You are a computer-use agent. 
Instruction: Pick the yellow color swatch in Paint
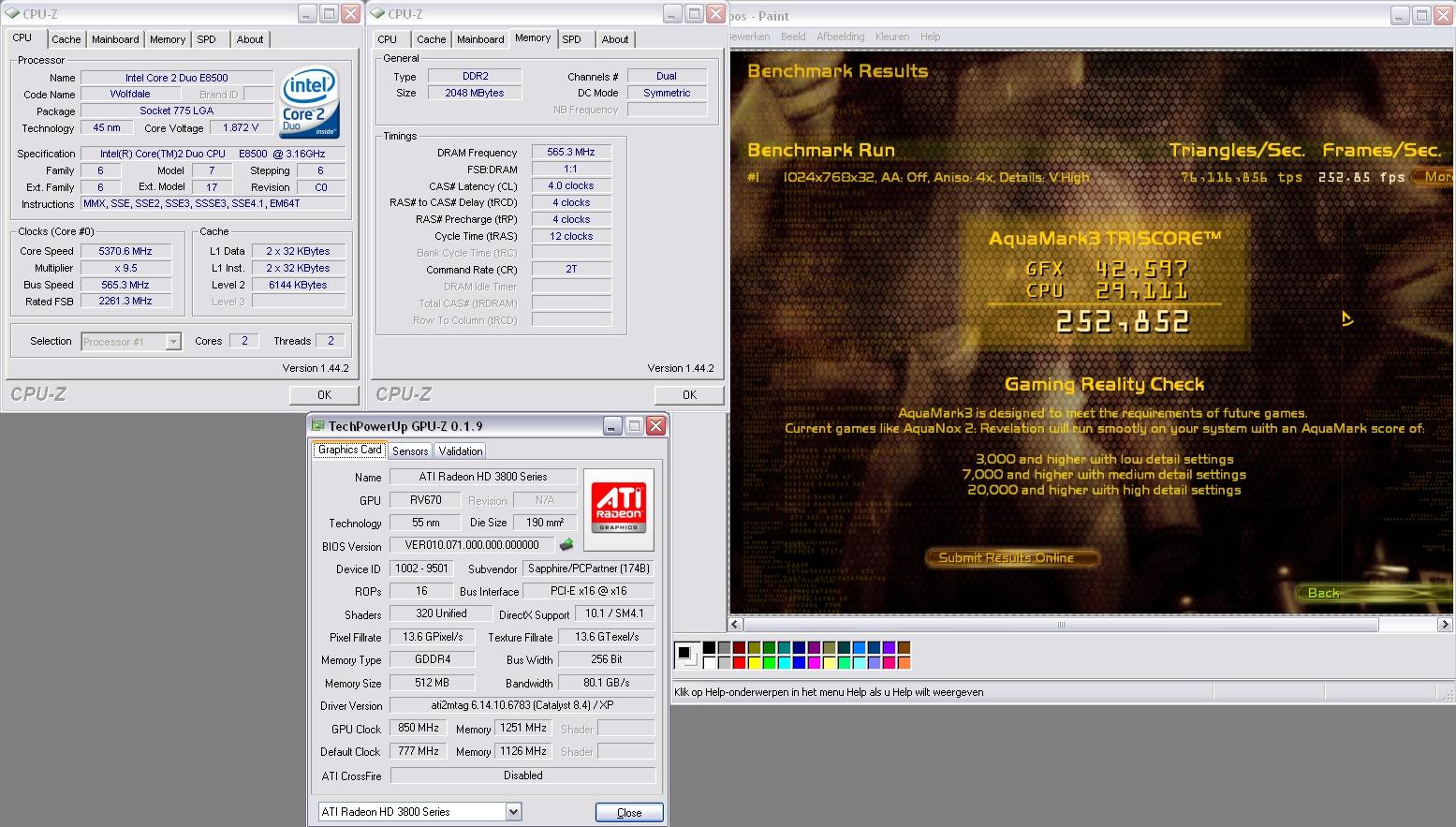pos(754,662)
